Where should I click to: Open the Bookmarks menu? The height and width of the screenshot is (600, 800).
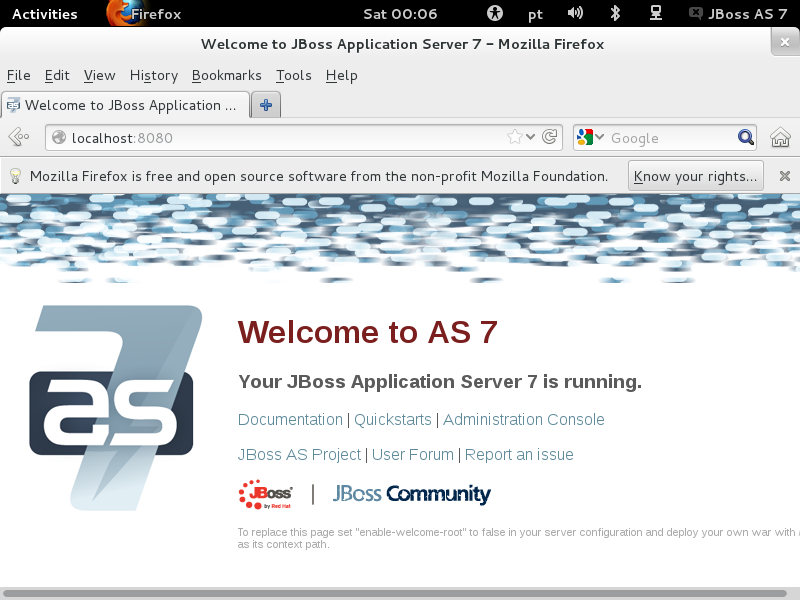pos(227,76)
